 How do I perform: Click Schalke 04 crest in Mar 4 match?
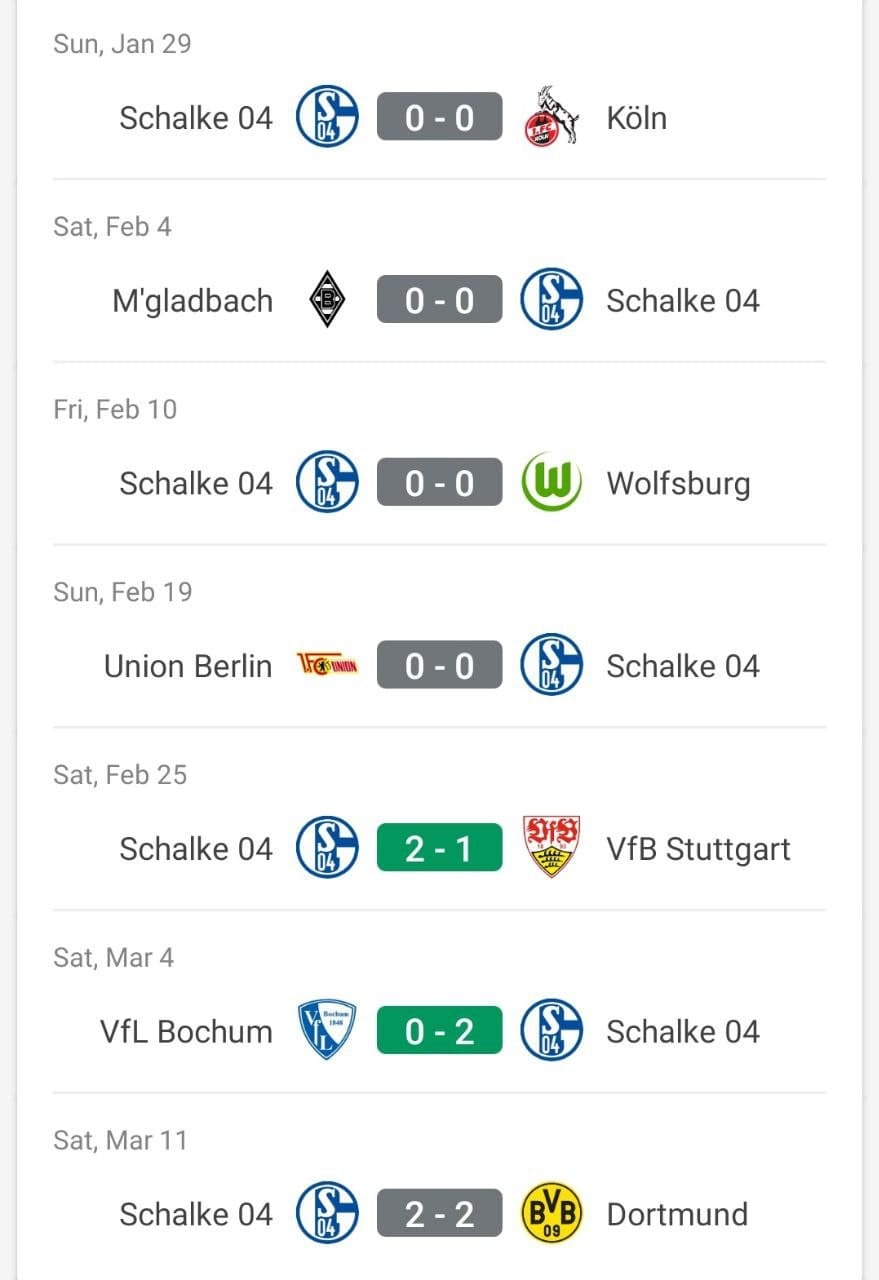(x=551, y=1031)
